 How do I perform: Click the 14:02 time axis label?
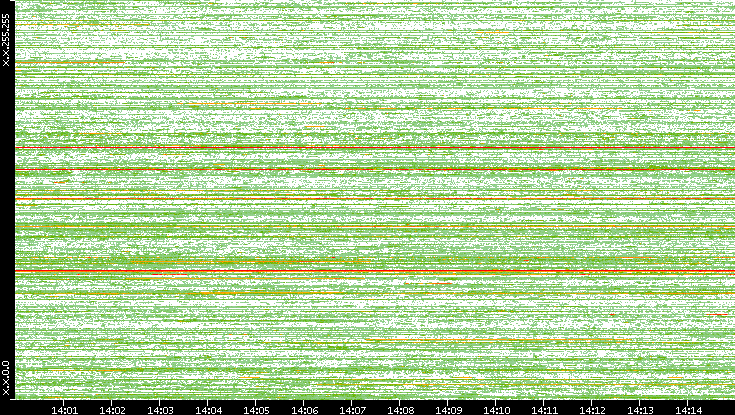(112, 411)
